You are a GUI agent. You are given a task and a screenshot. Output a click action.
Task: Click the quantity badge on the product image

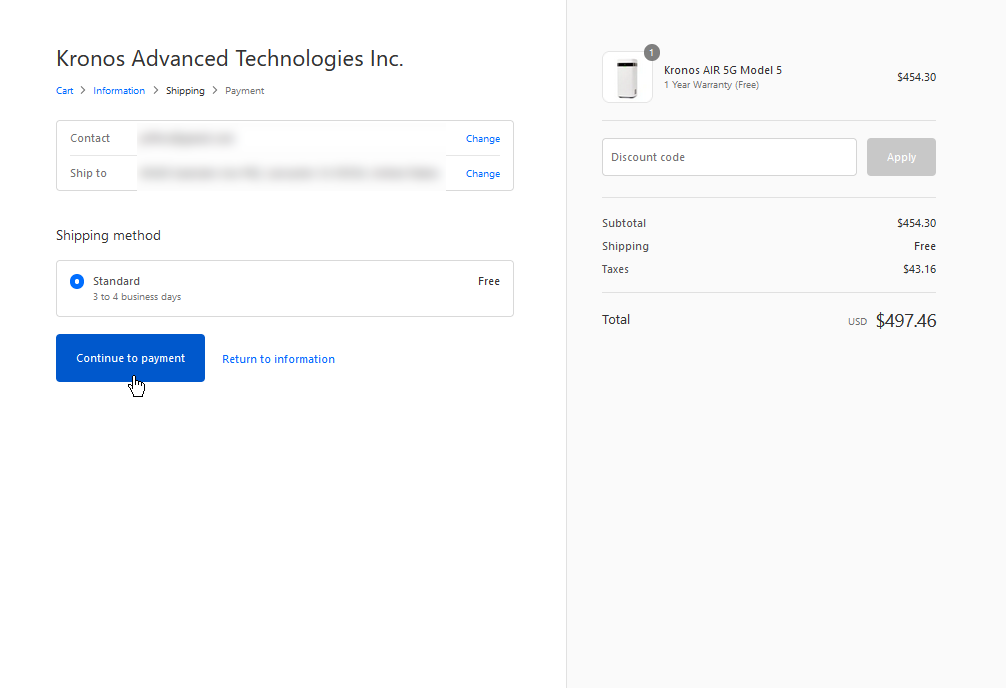click(651, 52)
